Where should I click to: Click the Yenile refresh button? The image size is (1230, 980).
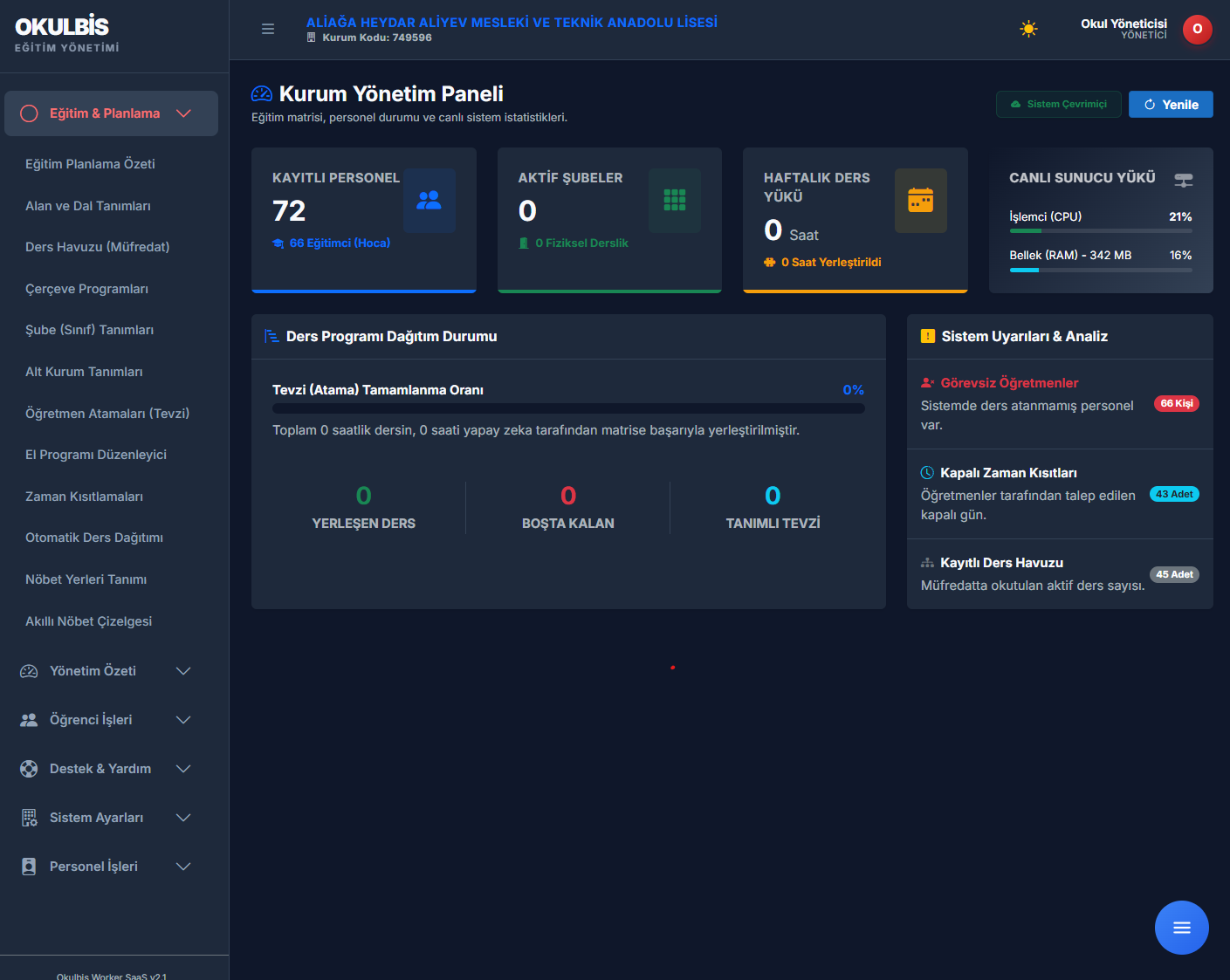pyautogui.click(x=1171, y=104)
